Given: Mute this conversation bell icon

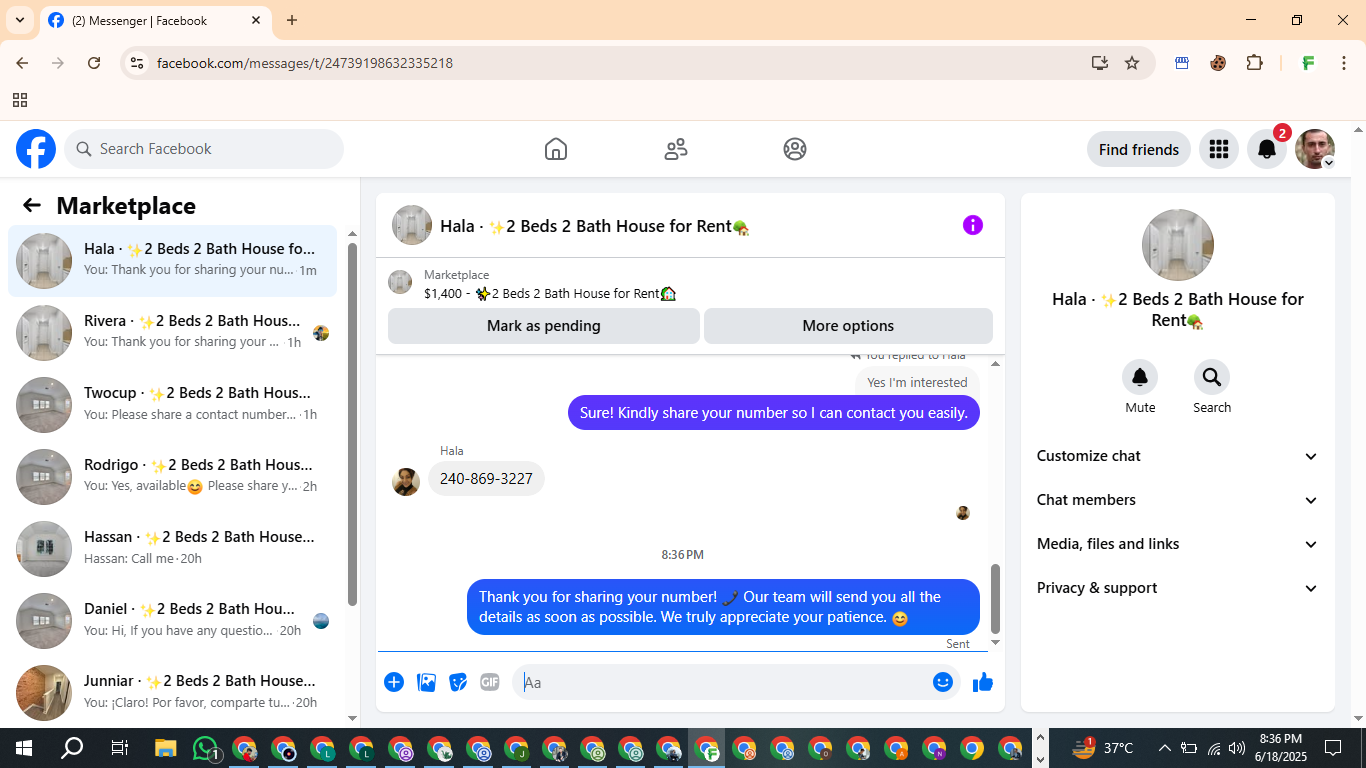Looking at the screenshot, I should point(1140,377).
